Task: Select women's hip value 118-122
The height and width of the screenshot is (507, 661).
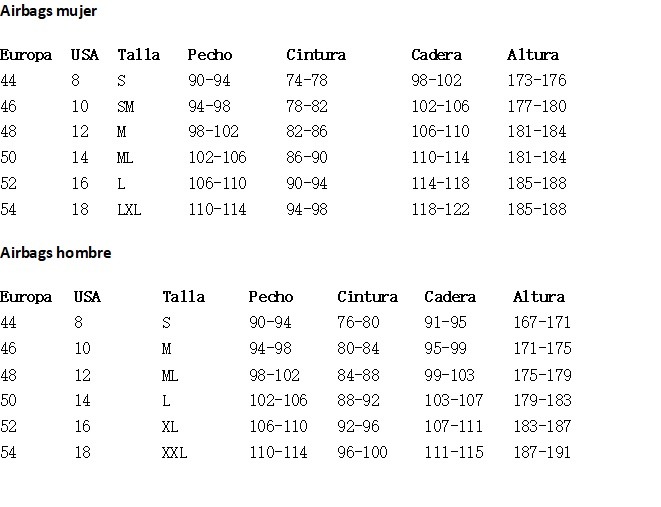Action: [x=441, y=209]
